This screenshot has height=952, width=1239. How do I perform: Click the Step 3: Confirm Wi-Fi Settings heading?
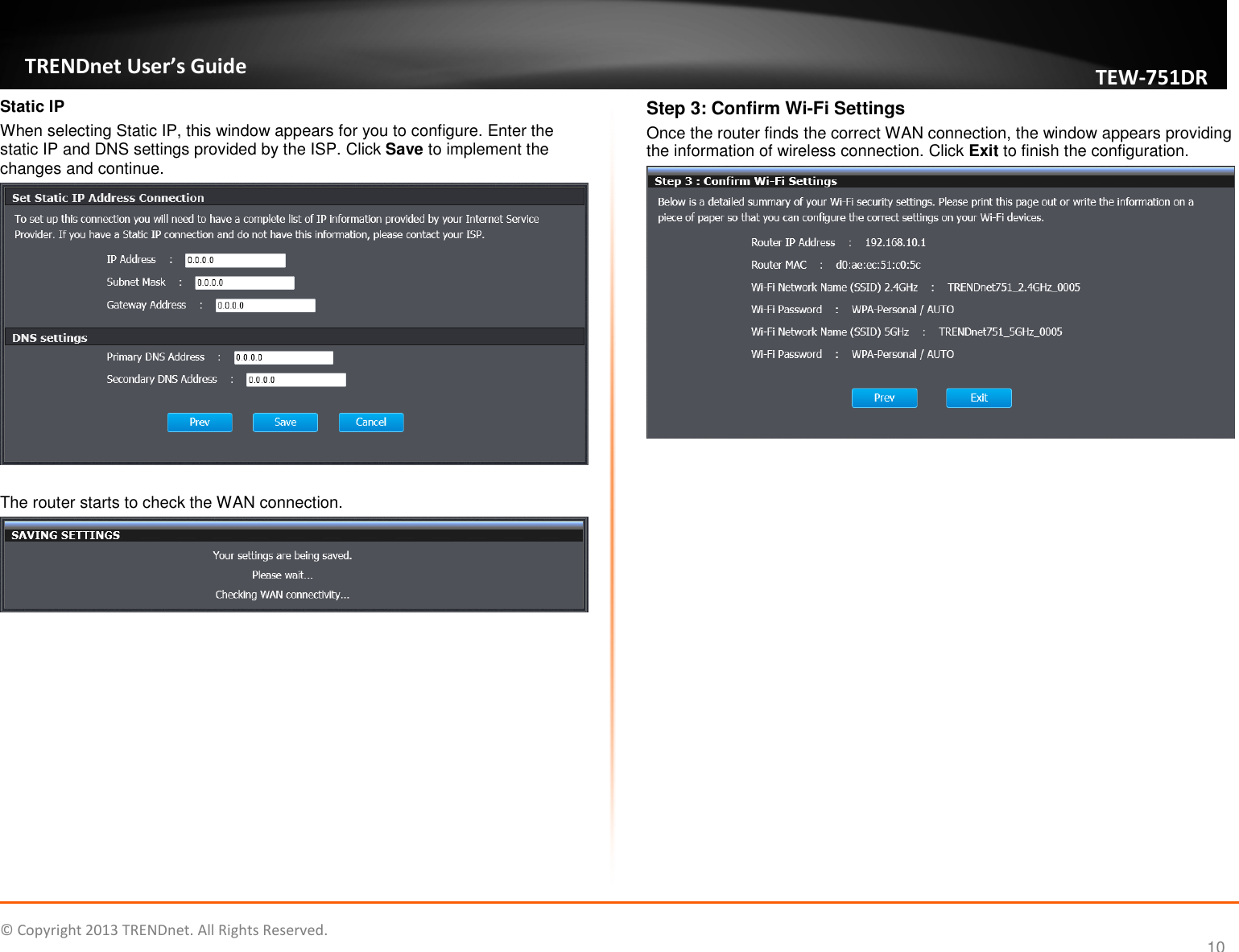tap(775, 109)
